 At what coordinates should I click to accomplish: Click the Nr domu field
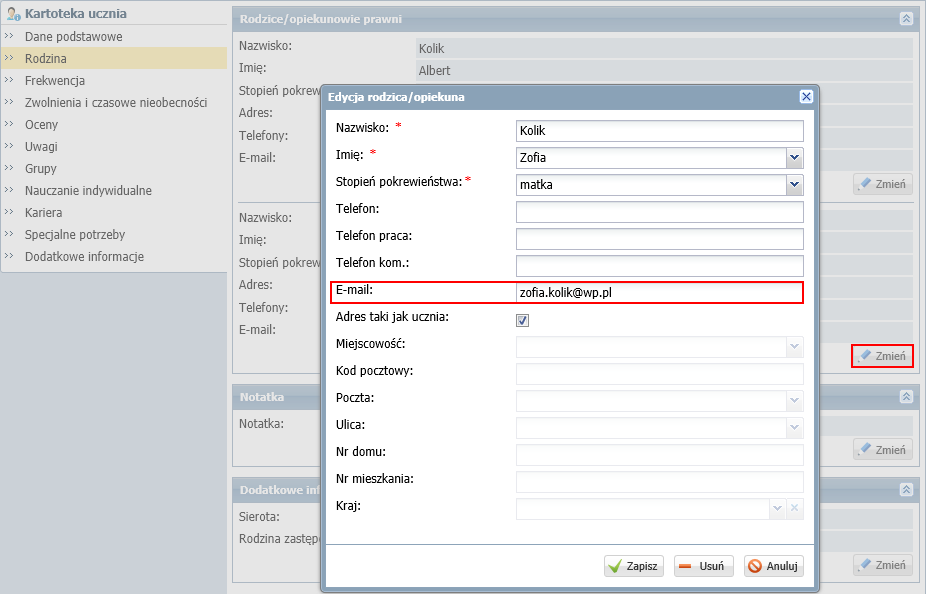pyautogui.click(x=660, y=455)
